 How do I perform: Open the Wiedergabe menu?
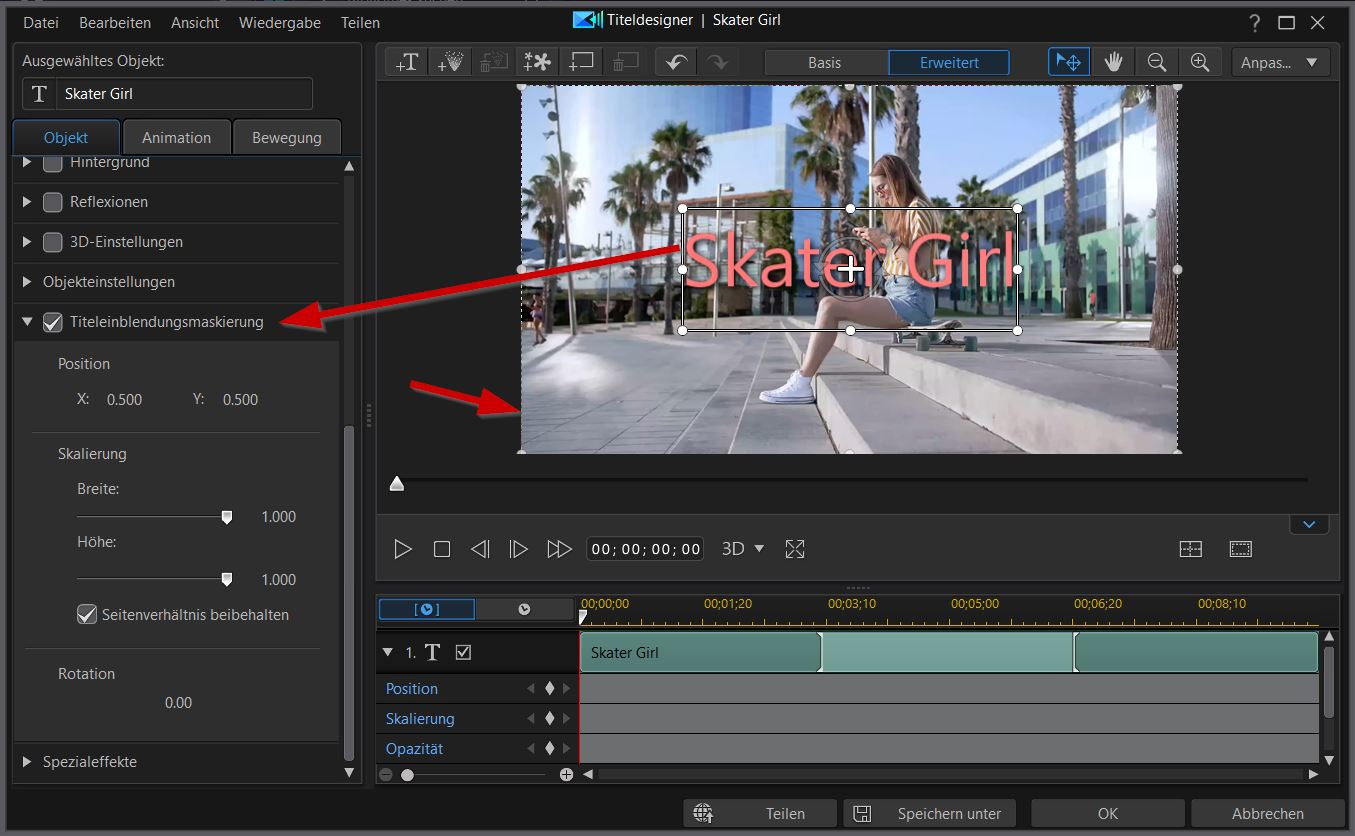click(x=282, y=22)
